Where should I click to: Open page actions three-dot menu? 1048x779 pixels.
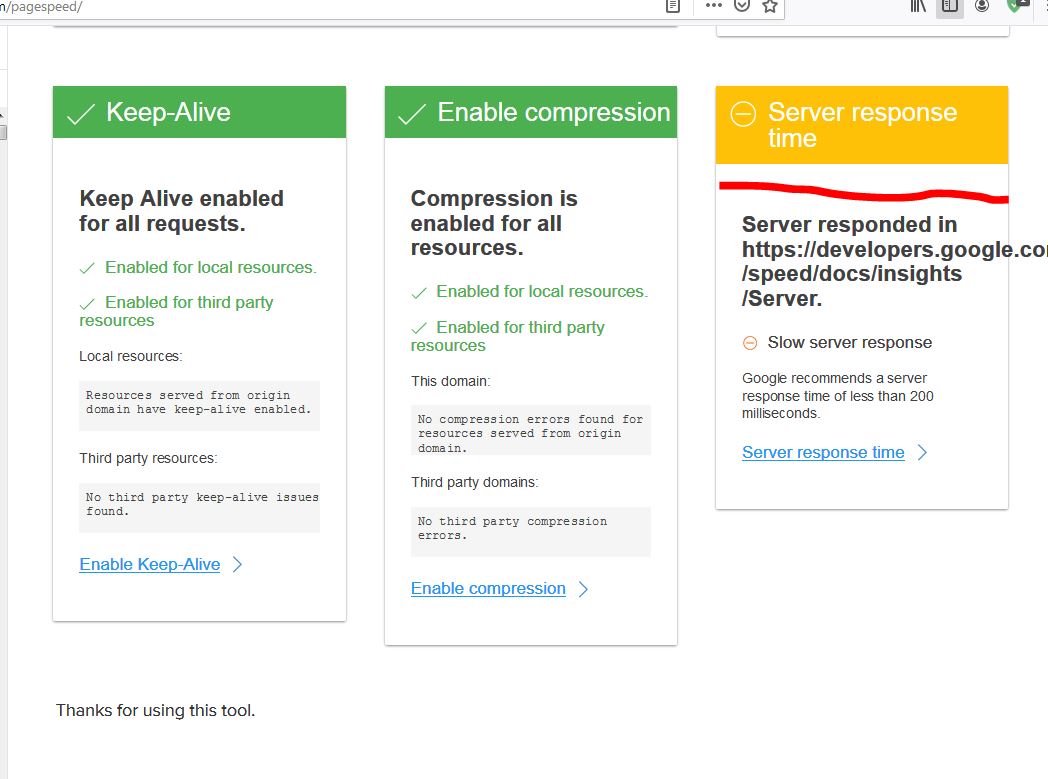(x=713, y=6)
